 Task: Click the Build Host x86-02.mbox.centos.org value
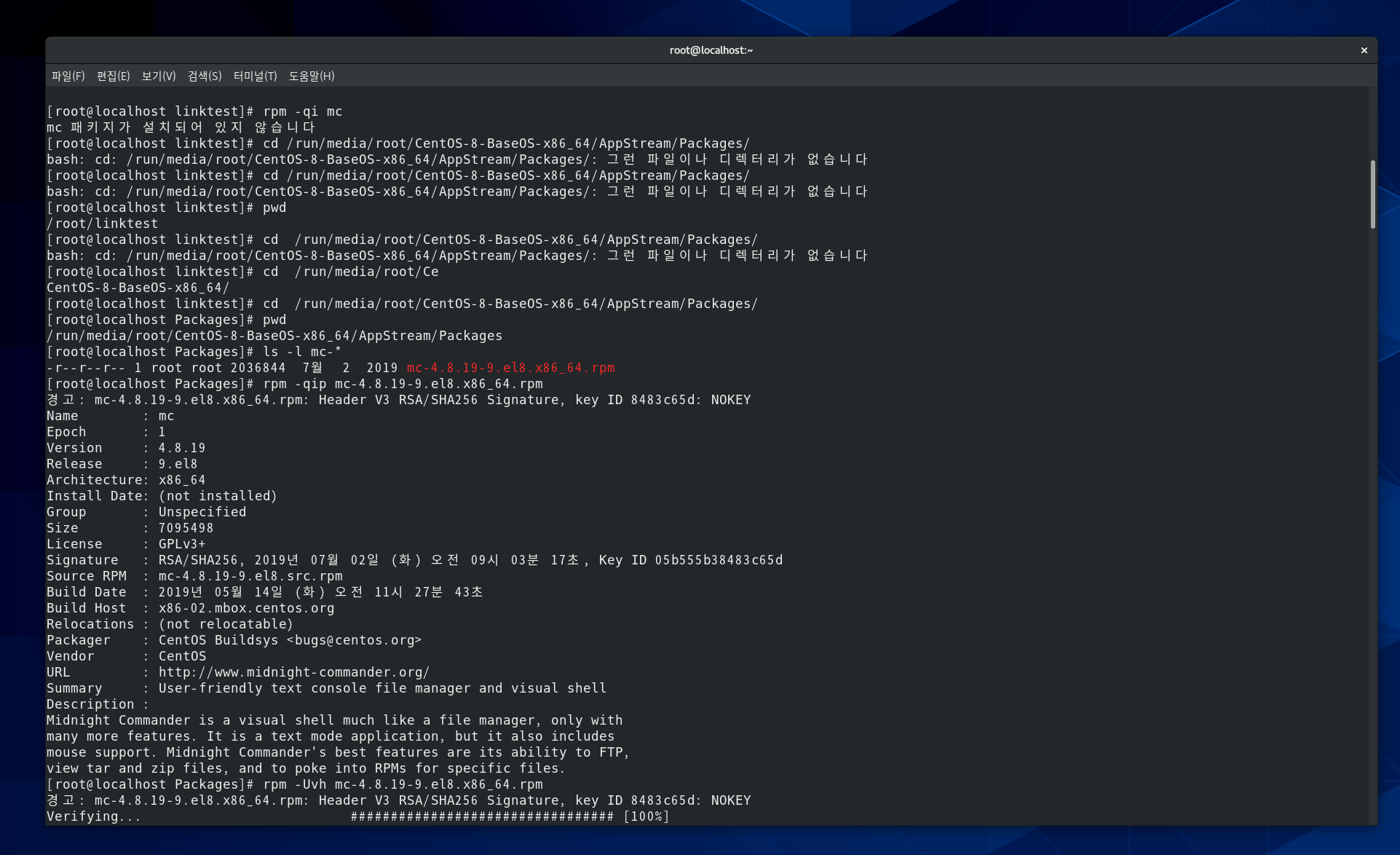pos(246,608)
